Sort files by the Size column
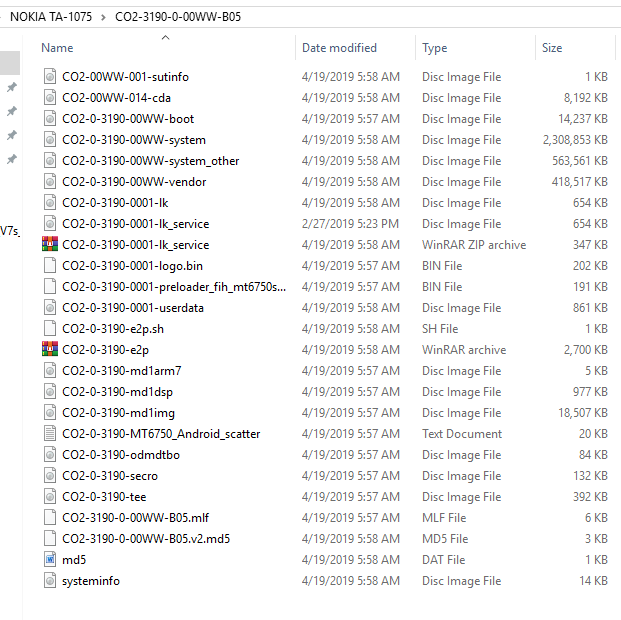This screenshot has height=620, width=621. click(552, 48)
